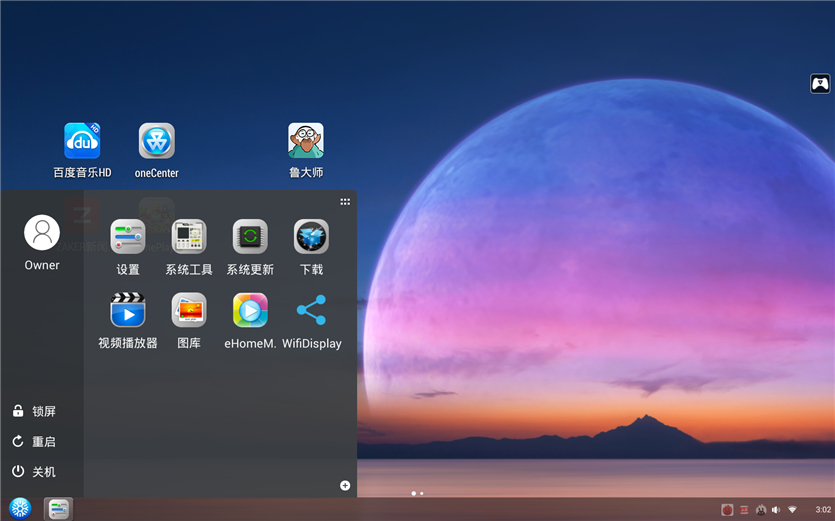Open the WifiDisplay app
Image resolution: width=835 pixels, height=521 pixels.
[x=312, y=310]
